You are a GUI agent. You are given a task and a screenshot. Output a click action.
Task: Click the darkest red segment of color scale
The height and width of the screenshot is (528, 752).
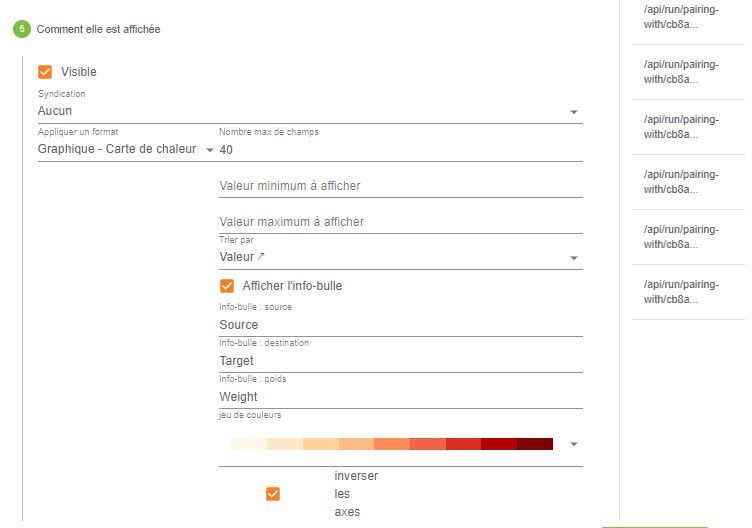coord(535,444)
